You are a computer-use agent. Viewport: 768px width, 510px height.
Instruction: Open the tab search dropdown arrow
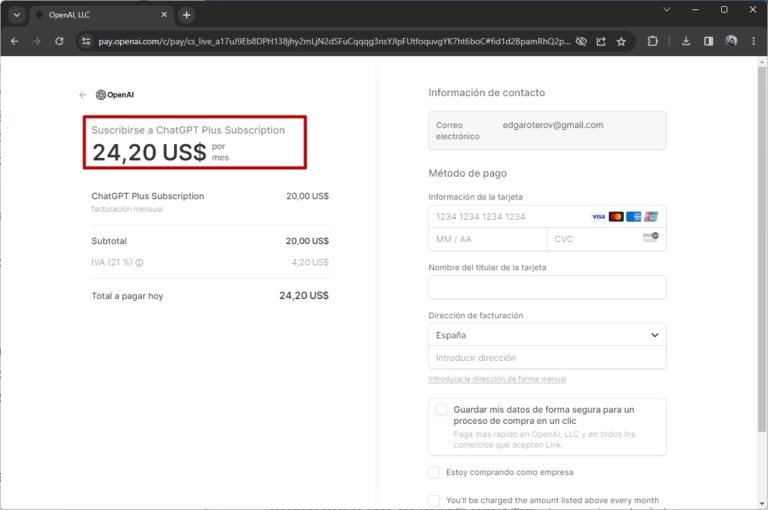[17, 15]
